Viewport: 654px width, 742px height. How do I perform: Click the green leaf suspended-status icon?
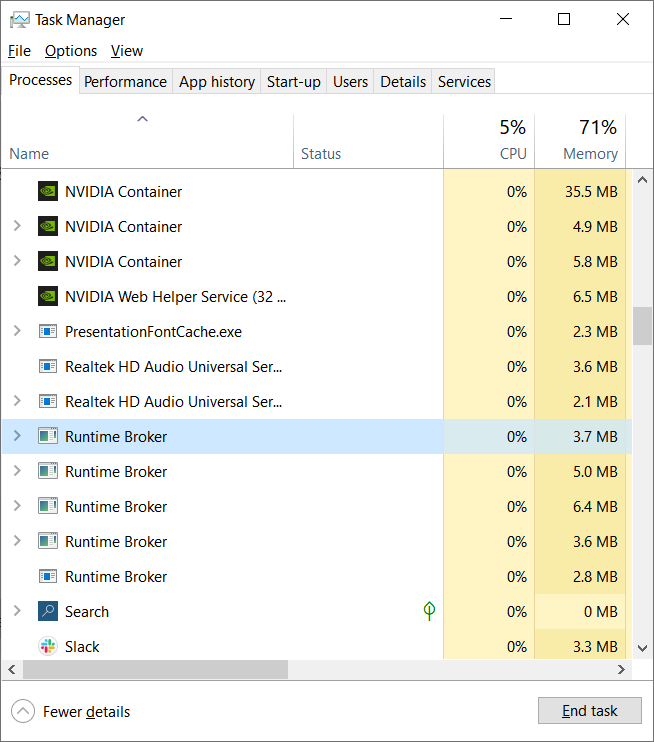429,611
